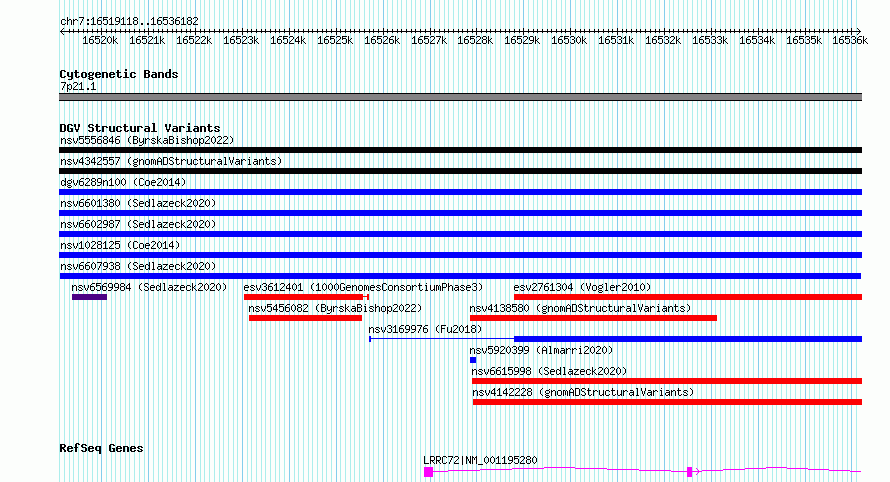Click the 16526k ruler tick label

[382, 41]
